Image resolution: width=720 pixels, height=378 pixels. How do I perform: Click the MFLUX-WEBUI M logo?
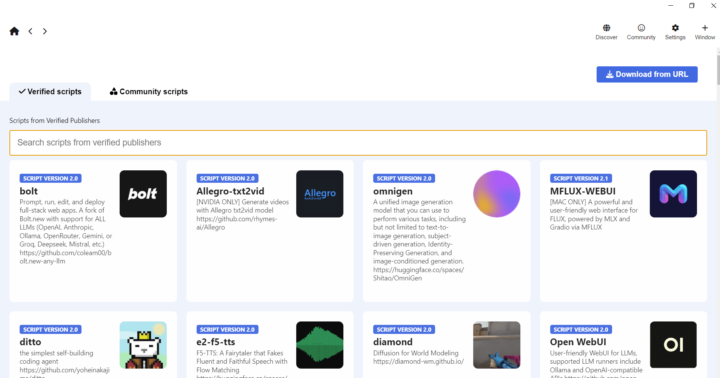coord(673,194)
